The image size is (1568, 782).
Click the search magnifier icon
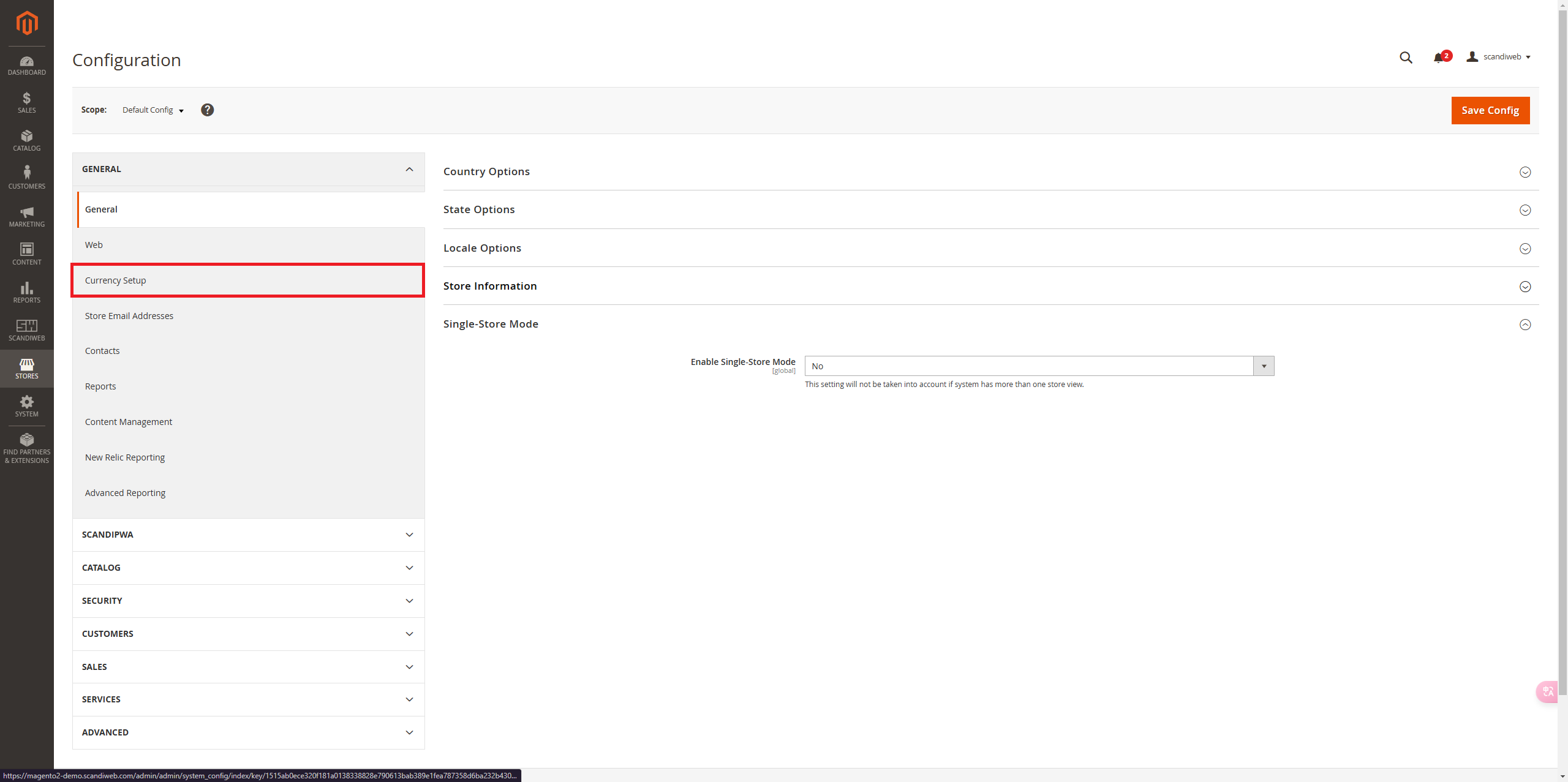click(1406, 58)
